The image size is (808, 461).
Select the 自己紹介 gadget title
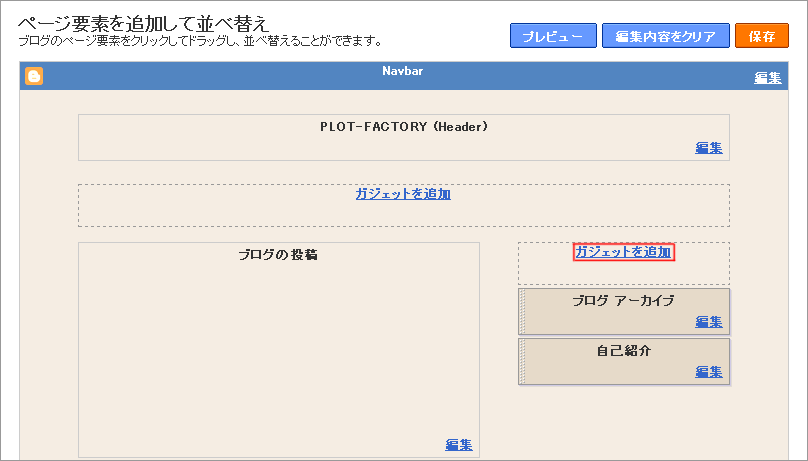pyautogui.click(x=624, y=351)
